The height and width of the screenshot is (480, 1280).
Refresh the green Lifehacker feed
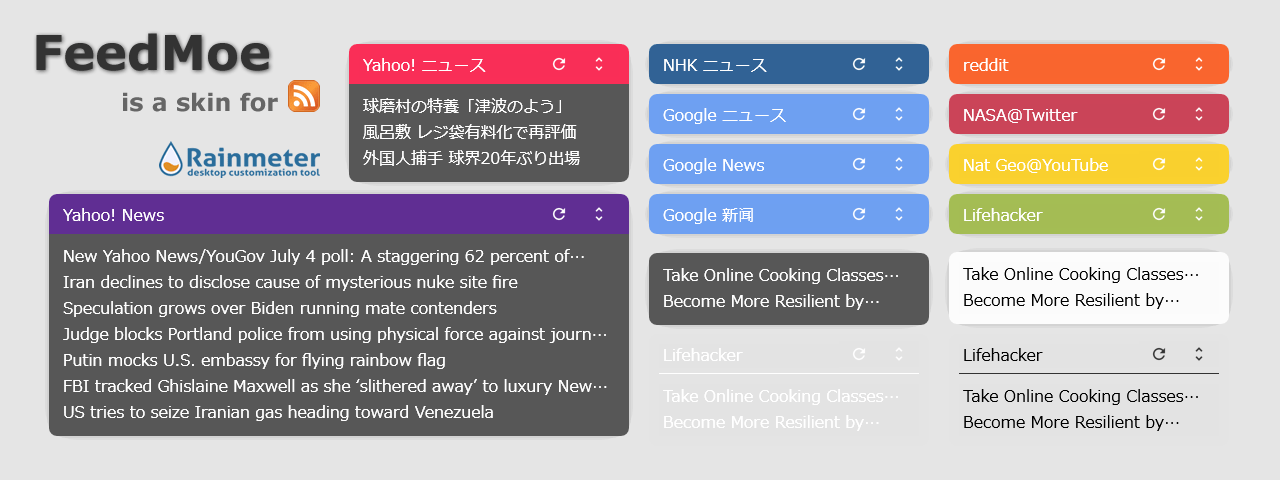pos(1159,214)
